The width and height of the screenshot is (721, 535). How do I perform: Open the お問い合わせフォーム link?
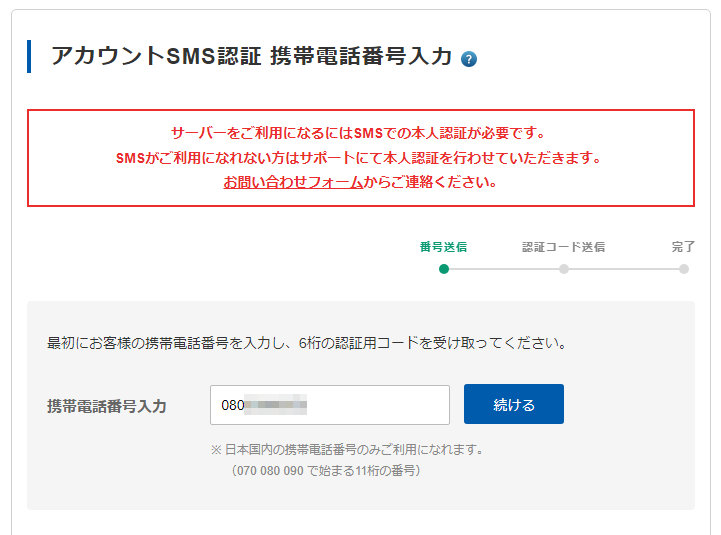(292, 183)
